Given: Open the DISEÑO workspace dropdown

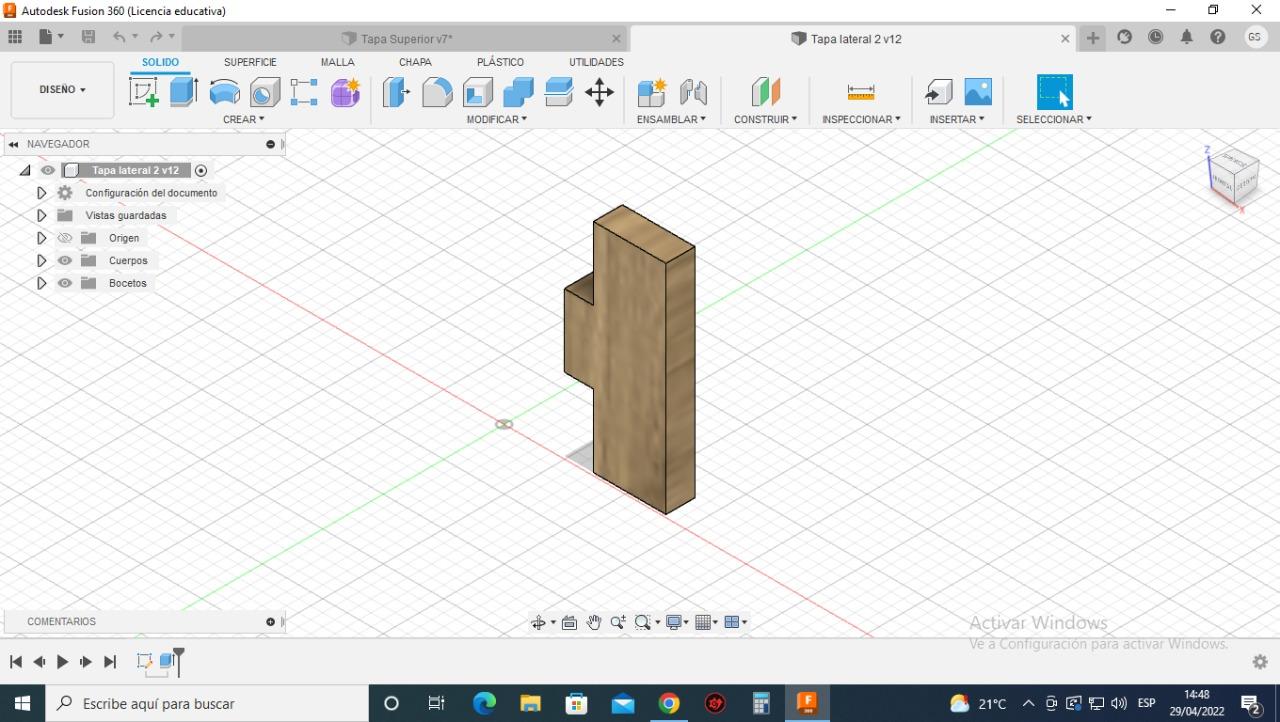Looking at the screenshot, I should [x=62, y=90].
